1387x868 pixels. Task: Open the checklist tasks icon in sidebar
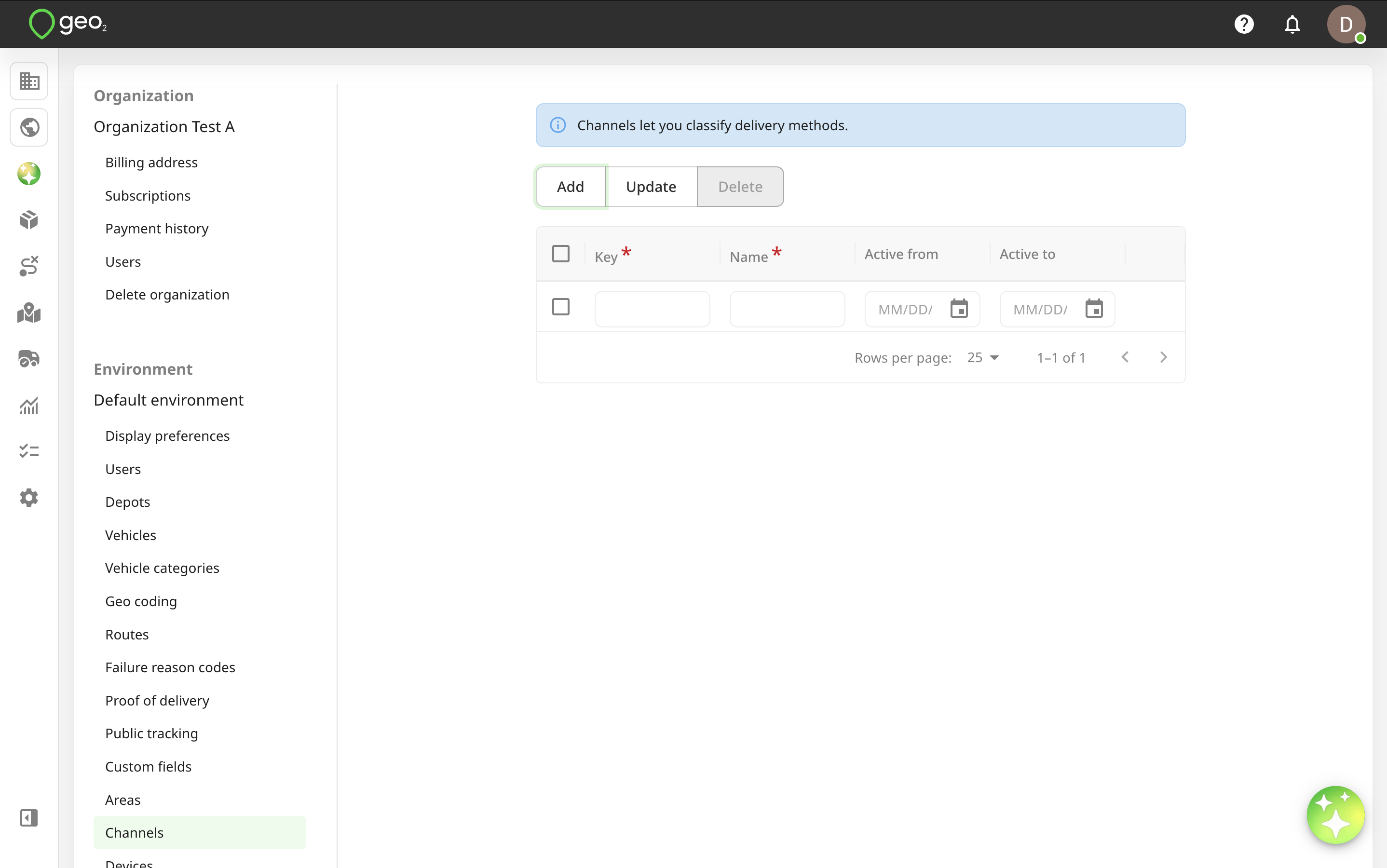[x=29, y=451]
